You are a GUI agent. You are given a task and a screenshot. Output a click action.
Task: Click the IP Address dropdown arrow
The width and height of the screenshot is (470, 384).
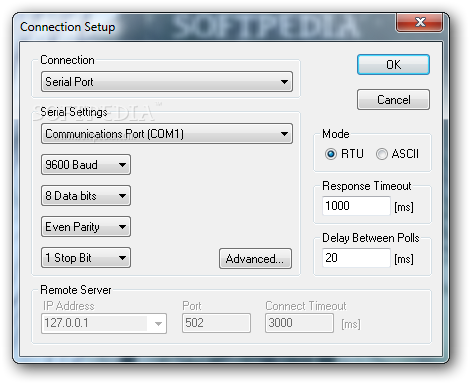pyautogui.click(x=158, y=323)
